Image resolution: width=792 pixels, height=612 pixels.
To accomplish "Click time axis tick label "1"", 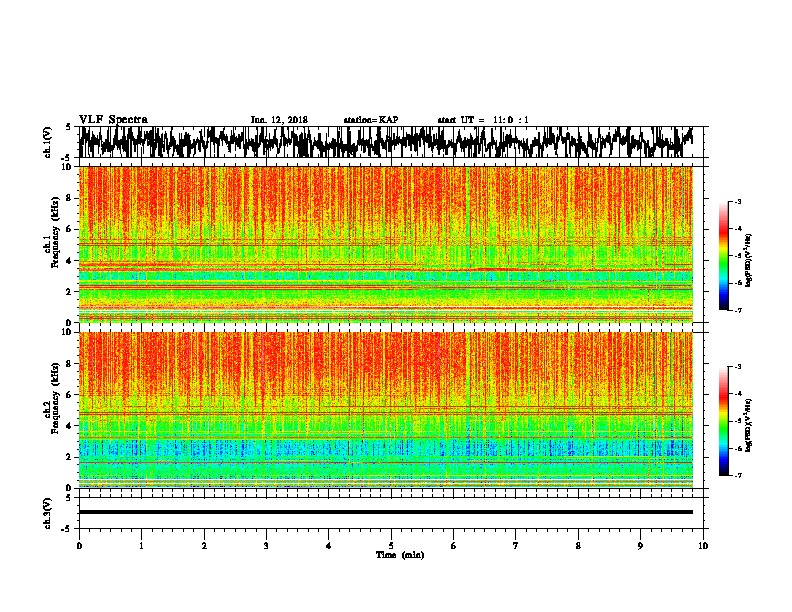I will coord(141,546).
